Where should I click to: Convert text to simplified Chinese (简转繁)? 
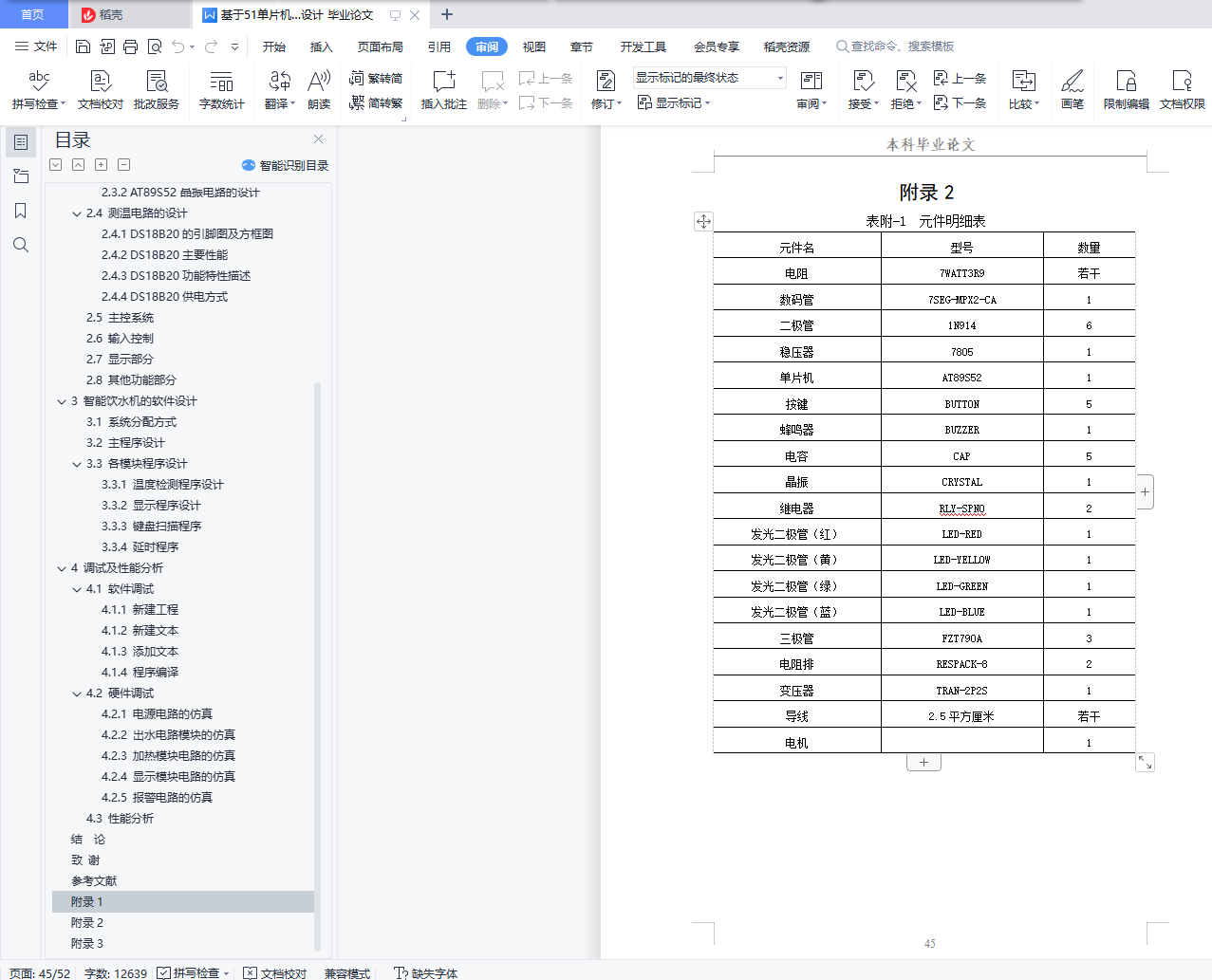(x=376, y=102)
